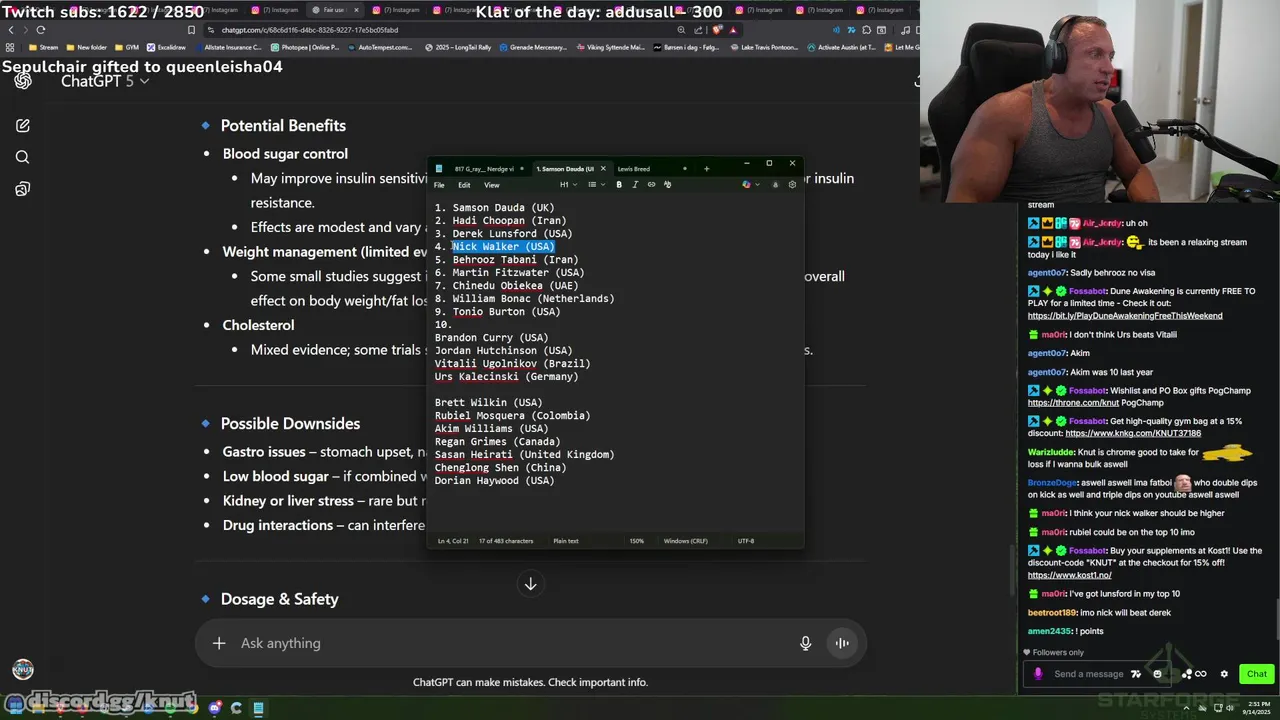1280x720 pixels.
Task: Open the 'Excalidraw' bookmark
Action: click(167, 47)
